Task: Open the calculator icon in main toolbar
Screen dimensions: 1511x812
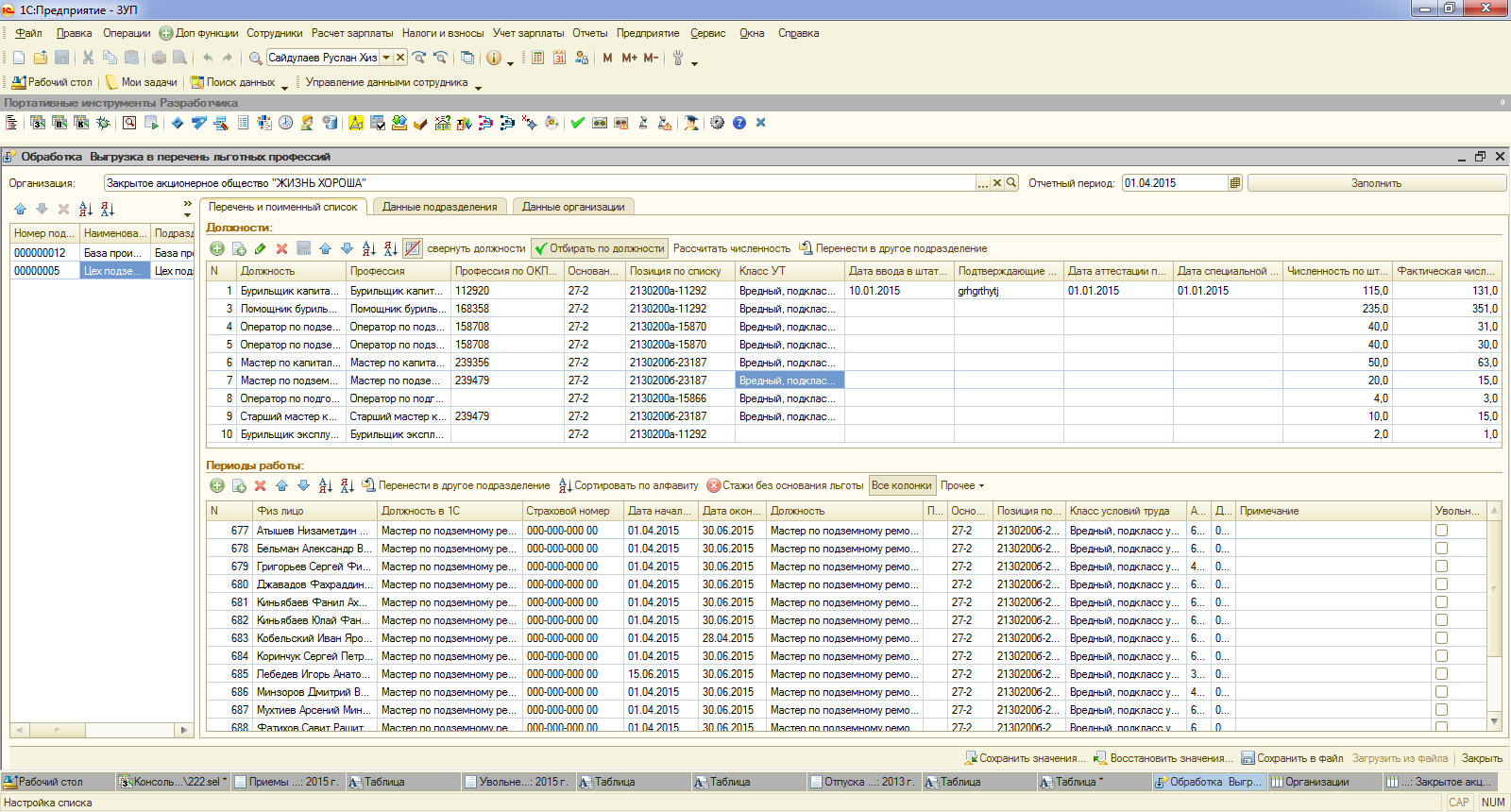Action: coord(537,58)
